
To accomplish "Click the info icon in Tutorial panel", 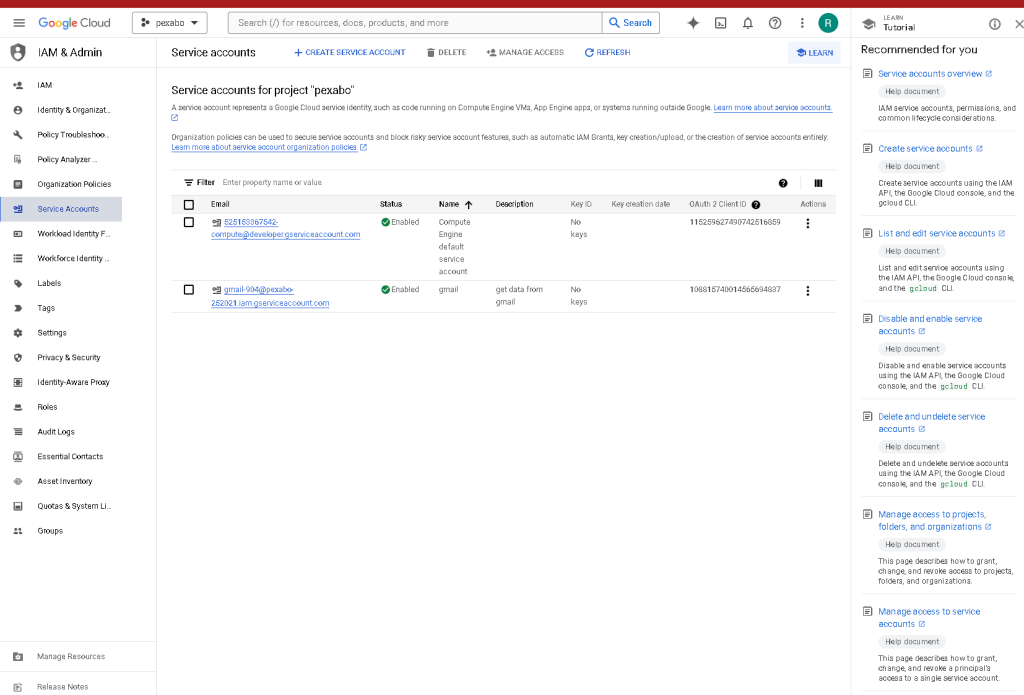I will click(x=995, y=24).
